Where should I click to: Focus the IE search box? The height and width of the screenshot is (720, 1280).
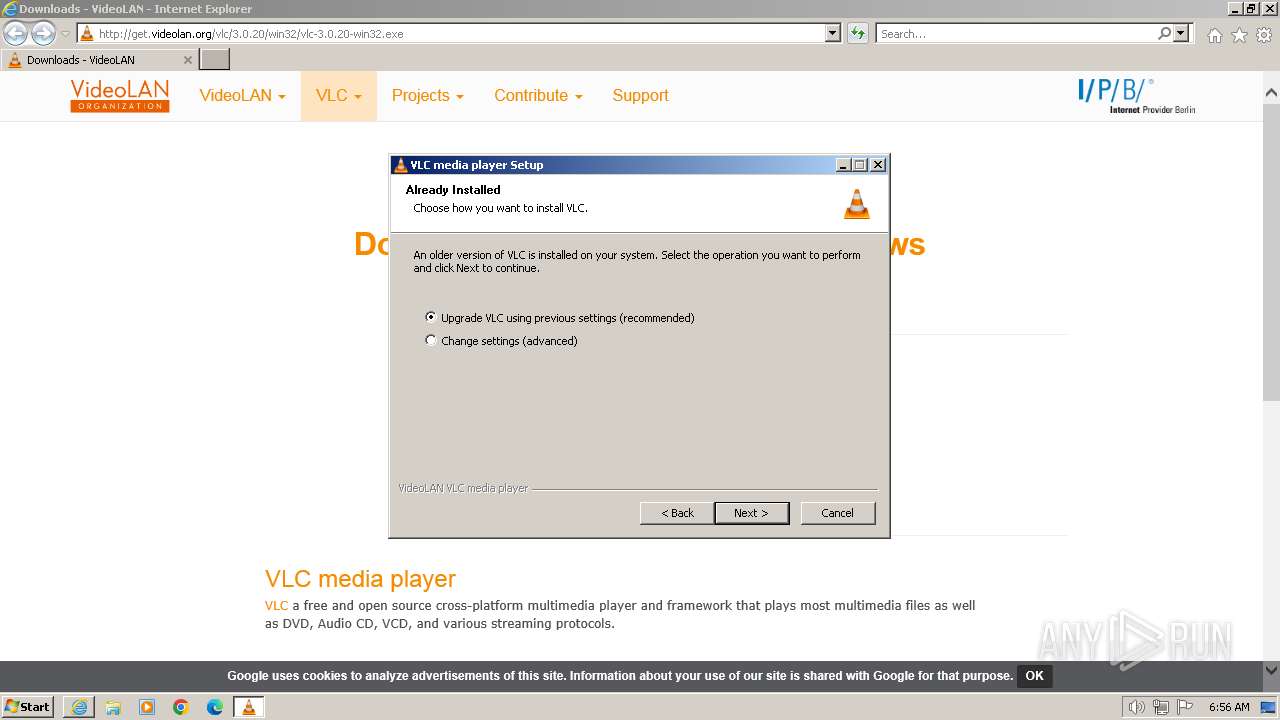pos(1016,33)
